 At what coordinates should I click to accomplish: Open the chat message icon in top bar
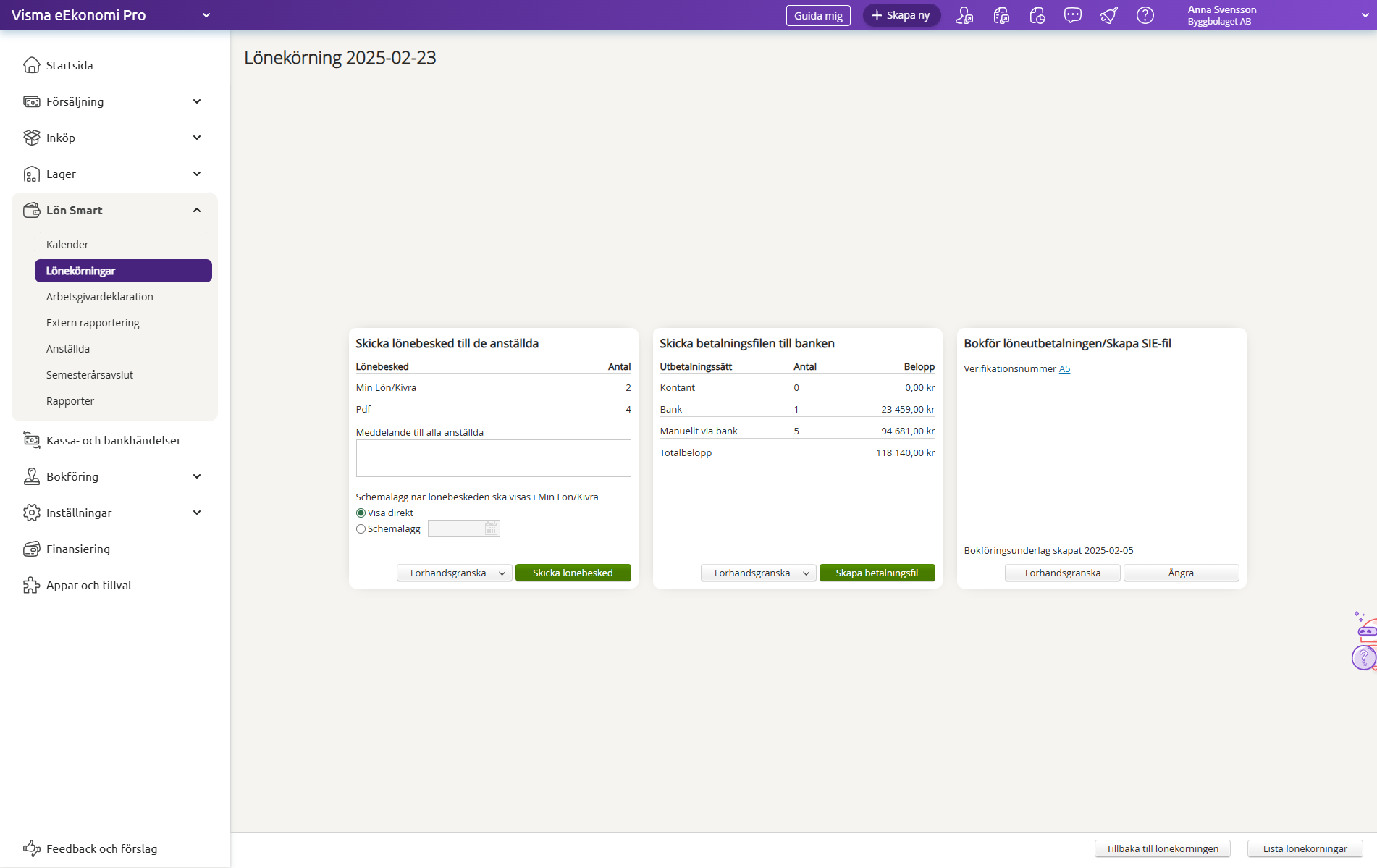1073,15
